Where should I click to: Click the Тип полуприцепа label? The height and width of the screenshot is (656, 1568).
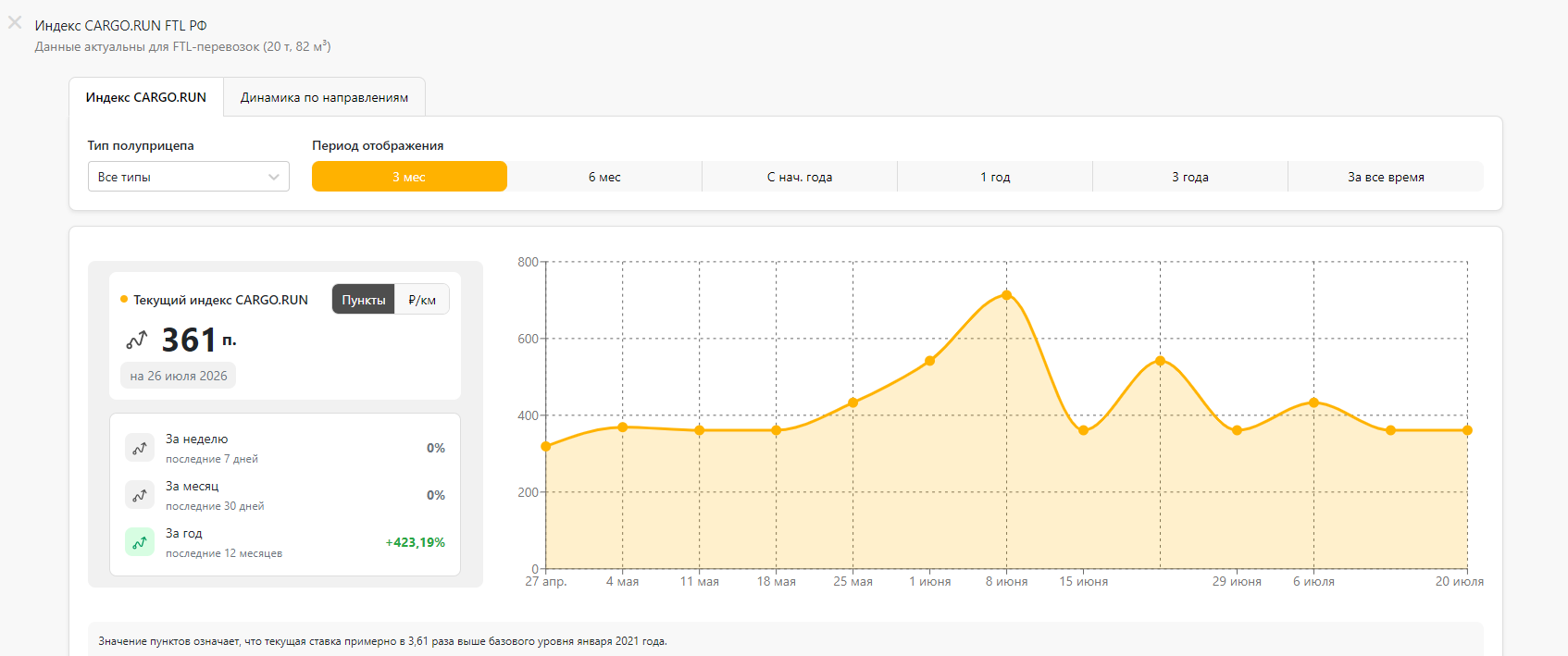(141, 145)
